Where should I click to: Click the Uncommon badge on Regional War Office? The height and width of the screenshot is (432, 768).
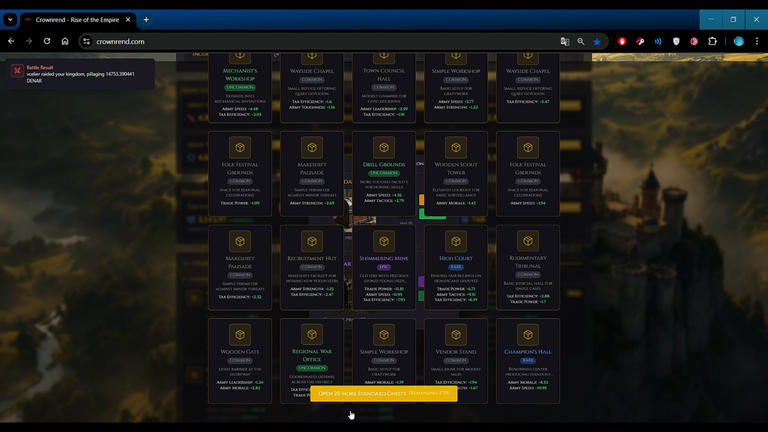click(312, 368)
